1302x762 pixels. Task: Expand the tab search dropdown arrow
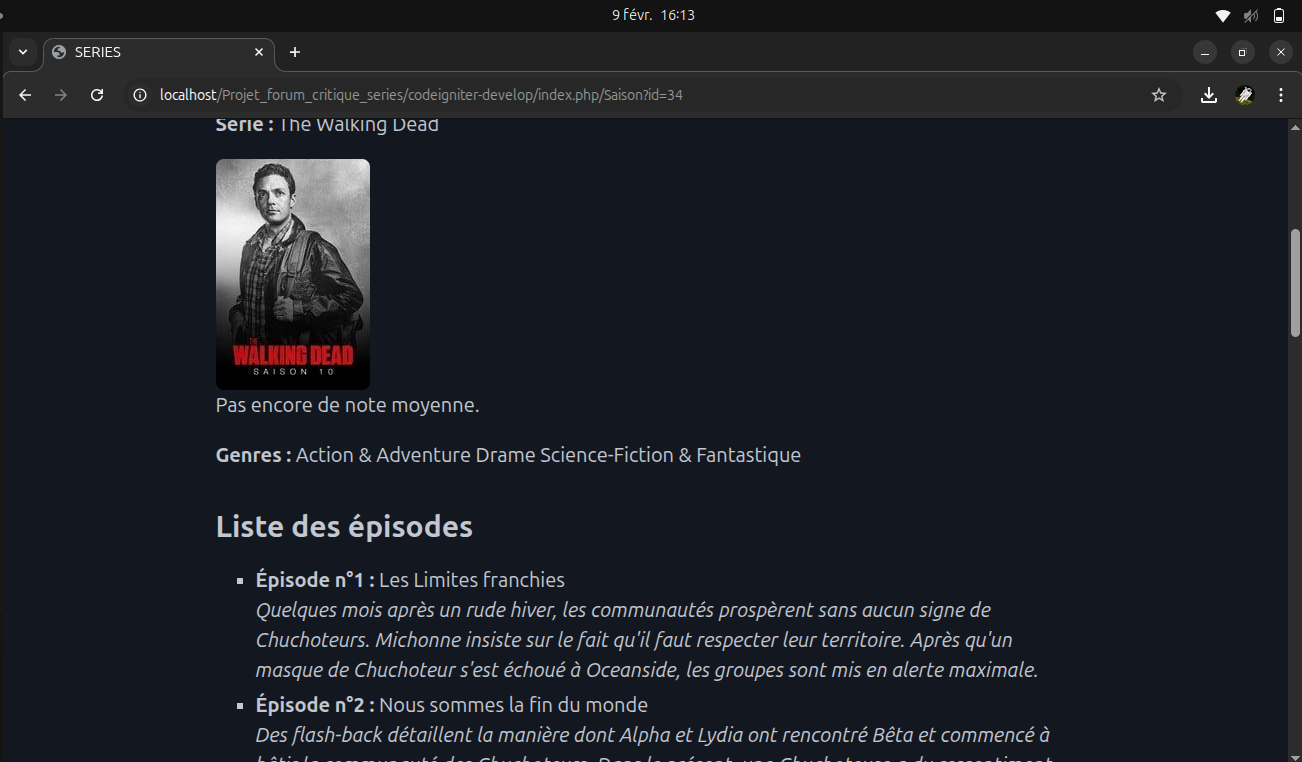pos(22,52)
